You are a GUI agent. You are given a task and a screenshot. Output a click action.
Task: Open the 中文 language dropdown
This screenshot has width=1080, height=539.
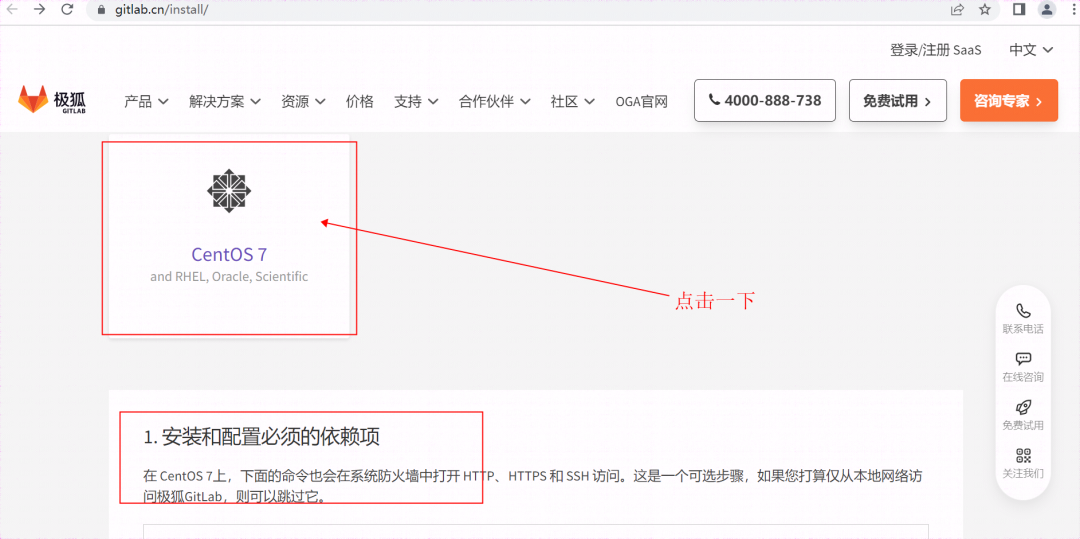pyautogui.click(x=1031, y=50)
